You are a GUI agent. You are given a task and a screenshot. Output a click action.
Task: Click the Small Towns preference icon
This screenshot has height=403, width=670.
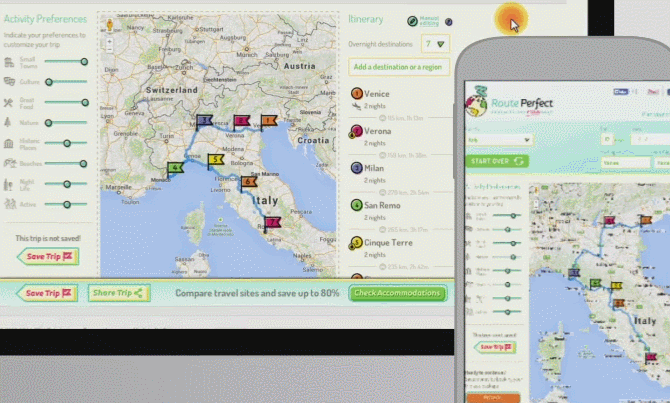point(9,62)
